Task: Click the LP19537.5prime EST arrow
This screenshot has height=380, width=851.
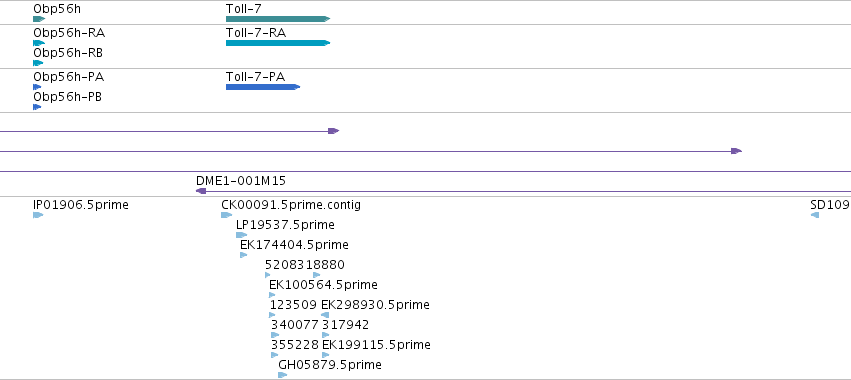Action: [x=242, y=235]
